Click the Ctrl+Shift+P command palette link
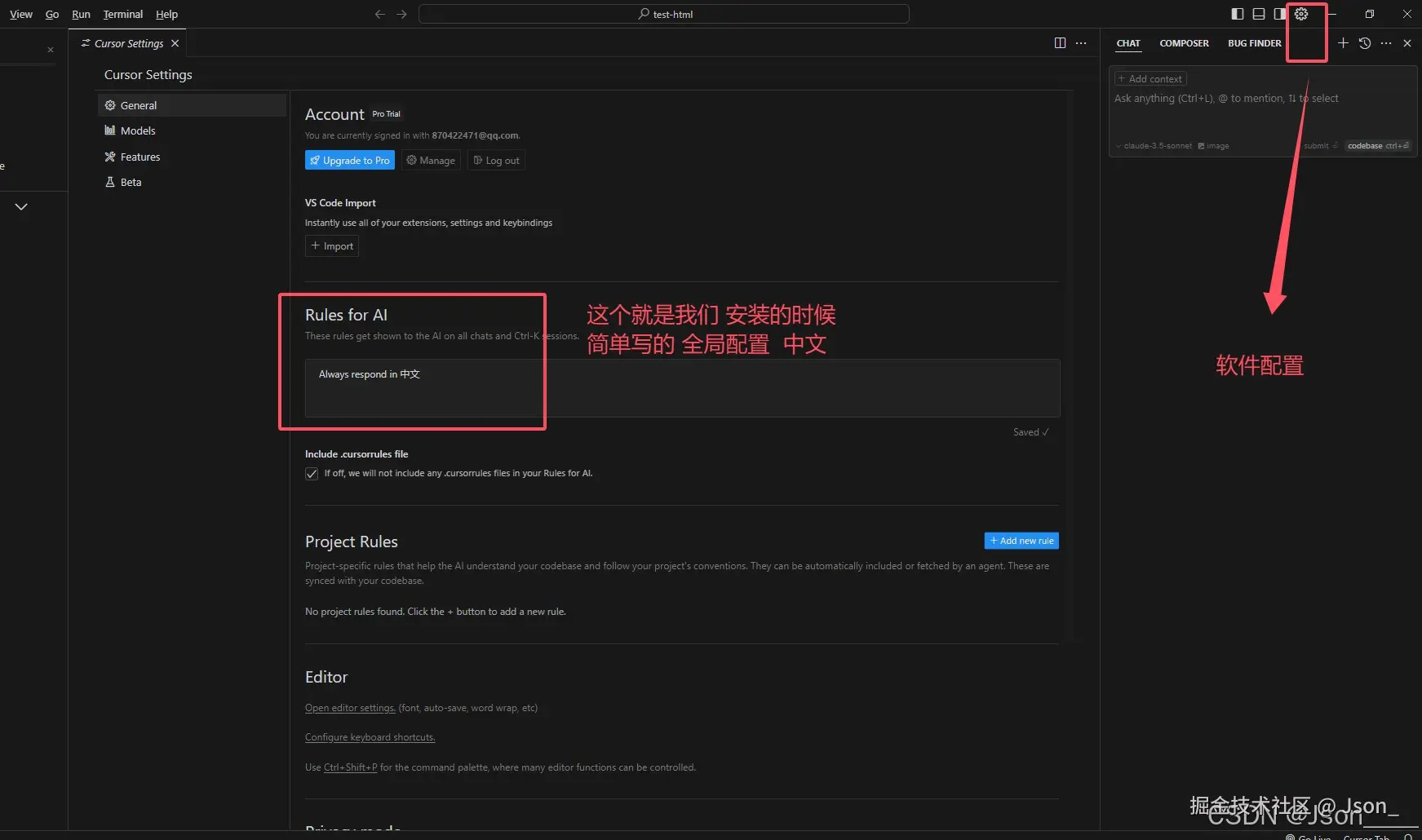Screen dimensions: 1422x840 click(350, 767)
